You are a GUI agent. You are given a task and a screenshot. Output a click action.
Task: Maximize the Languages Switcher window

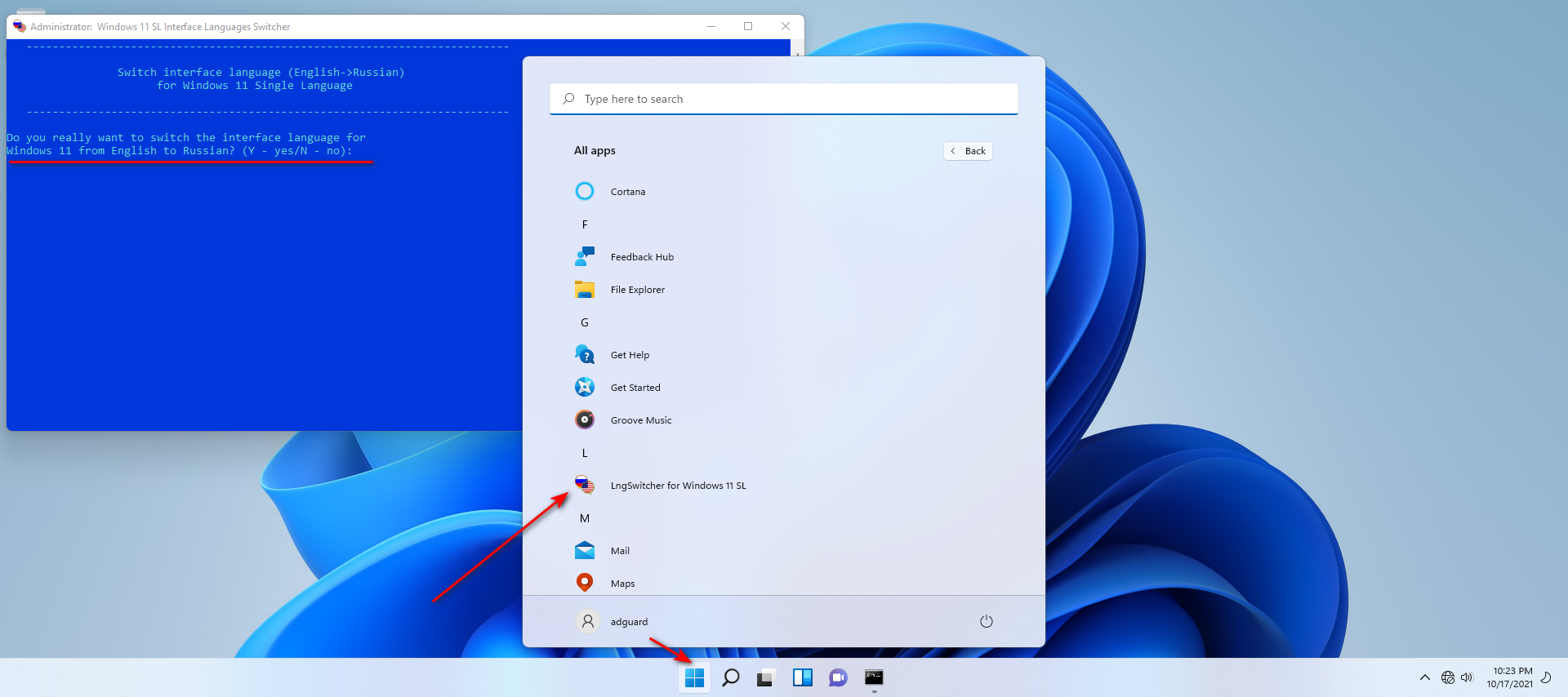point(748,26)
